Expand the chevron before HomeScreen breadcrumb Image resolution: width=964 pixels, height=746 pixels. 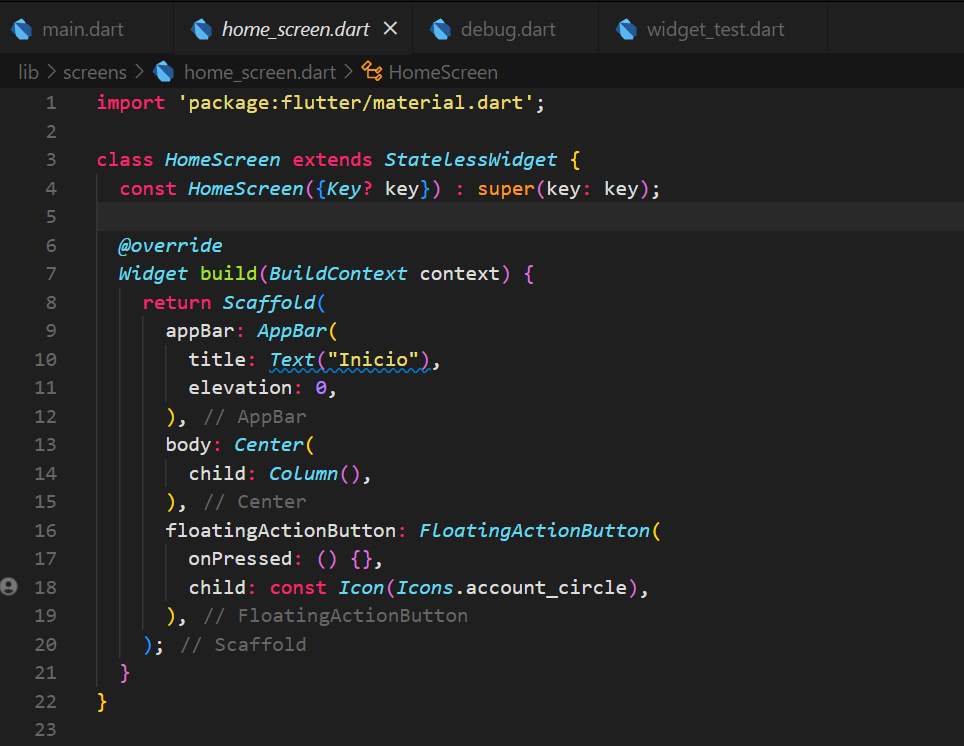click(x=349, y=73)
